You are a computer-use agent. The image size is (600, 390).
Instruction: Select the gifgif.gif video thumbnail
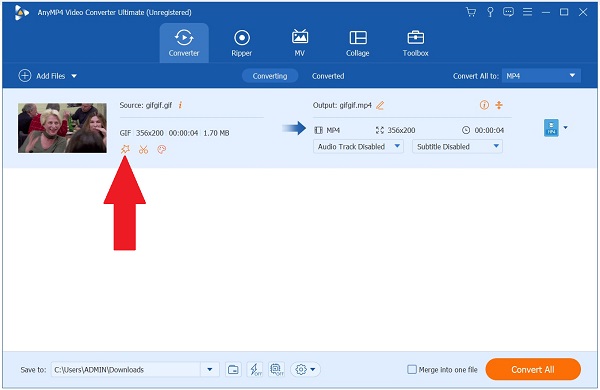62,128
